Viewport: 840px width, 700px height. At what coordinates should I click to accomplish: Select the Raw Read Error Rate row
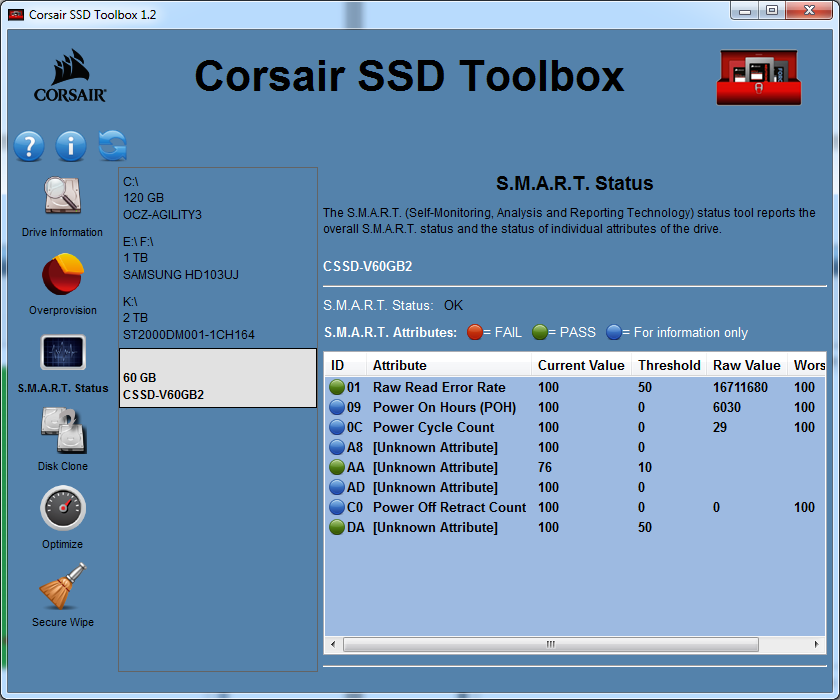point(439,387)
